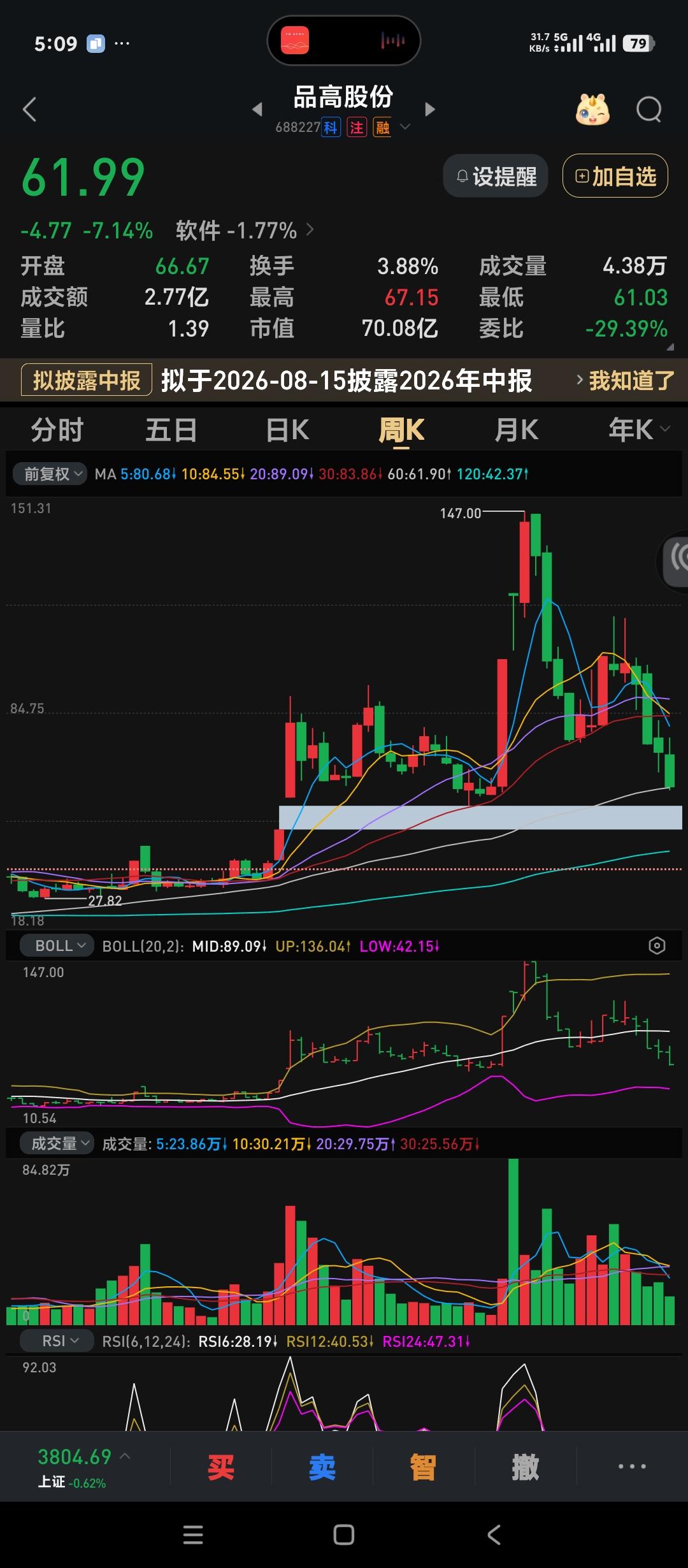Open RSI indicator dropdown

pos(56,1341)
